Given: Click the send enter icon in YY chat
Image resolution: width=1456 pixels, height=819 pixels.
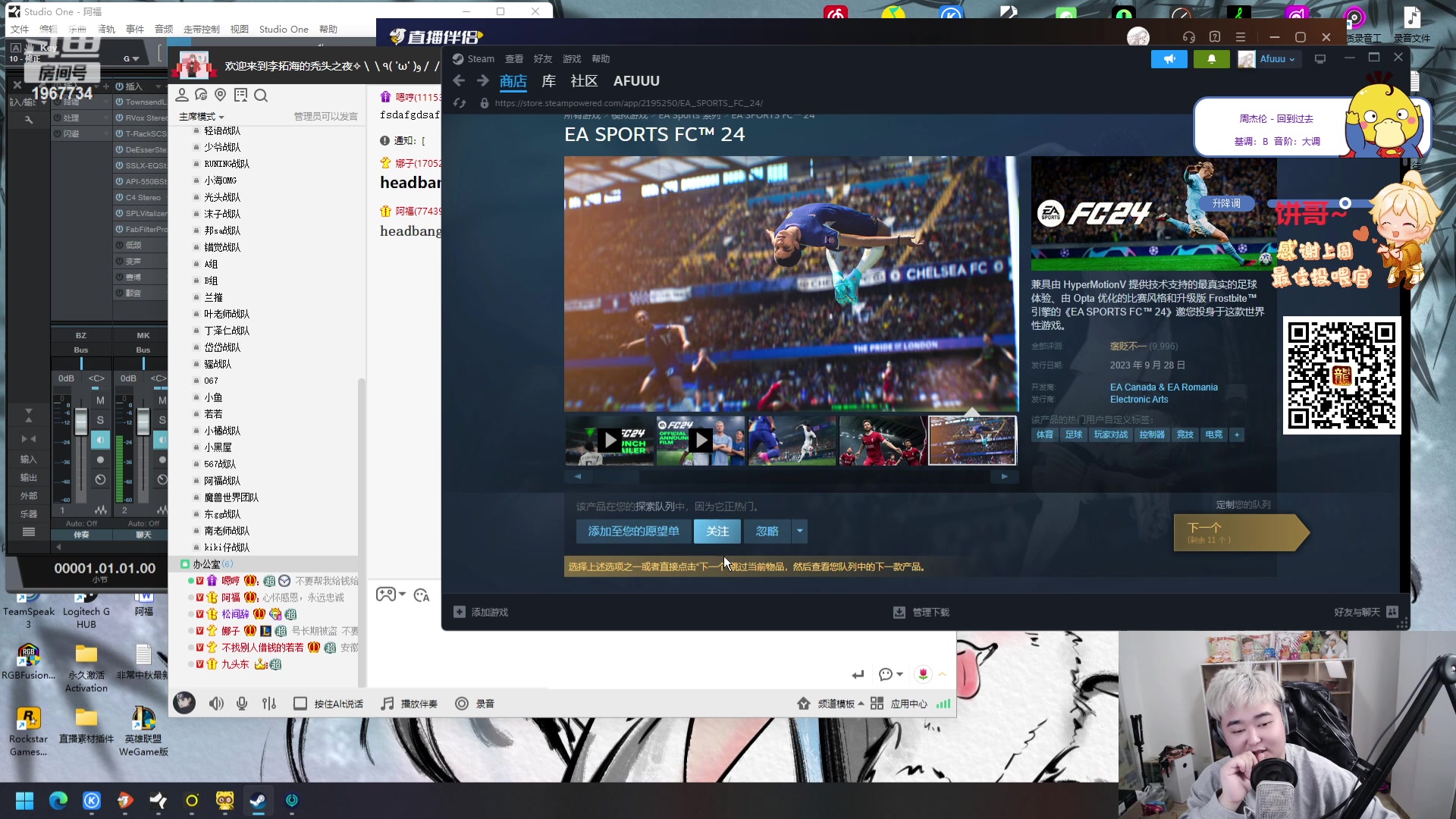Looking at the screenshot, I should pyautogui.click(x=858, y=674).
